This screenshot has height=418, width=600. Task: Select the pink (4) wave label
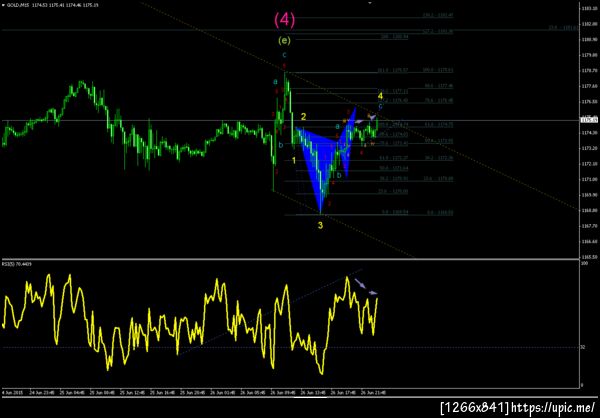(x=285, y=20)
